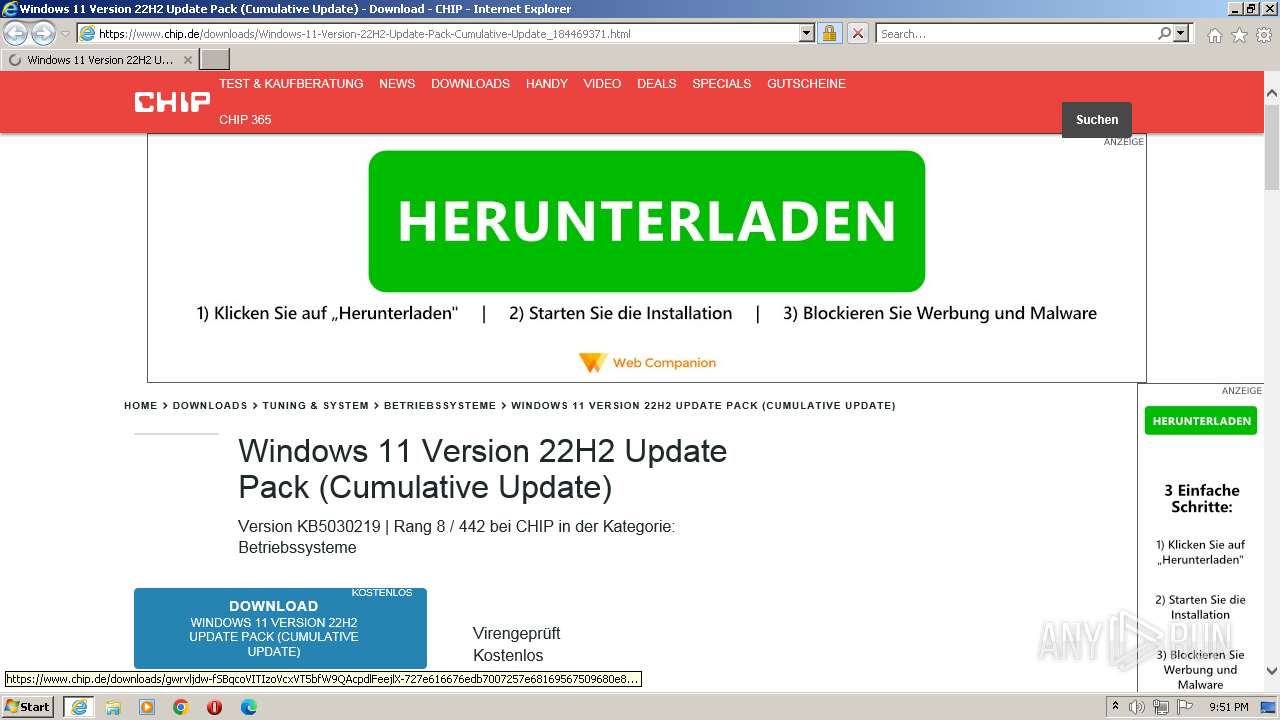
Task: Go to DOWNLOADS breadcrumb link
Action: (210, 405)
